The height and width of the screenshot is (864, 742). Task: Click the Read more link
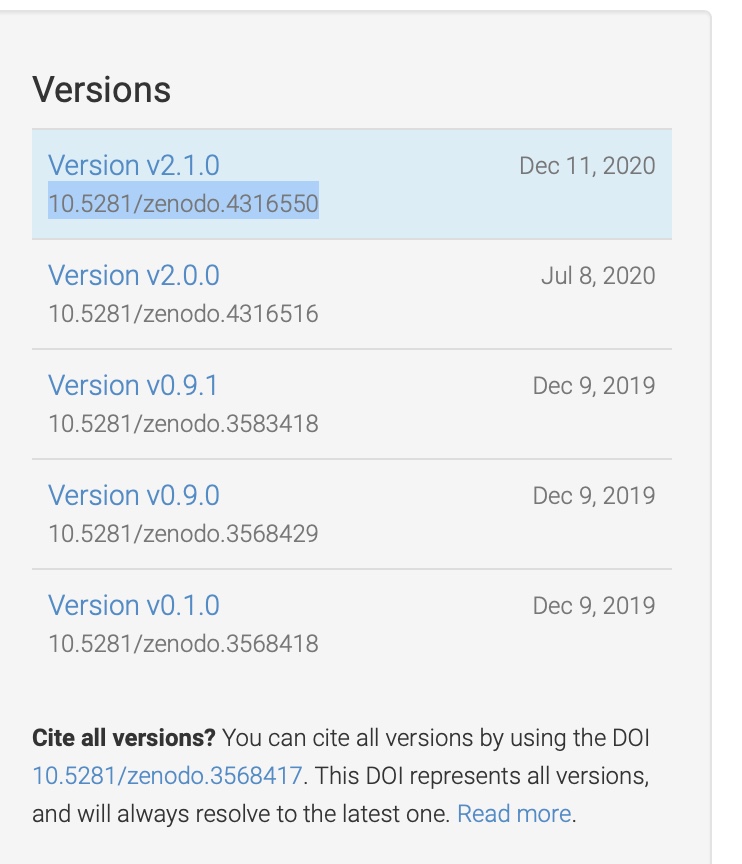click(x=514, y=814)
